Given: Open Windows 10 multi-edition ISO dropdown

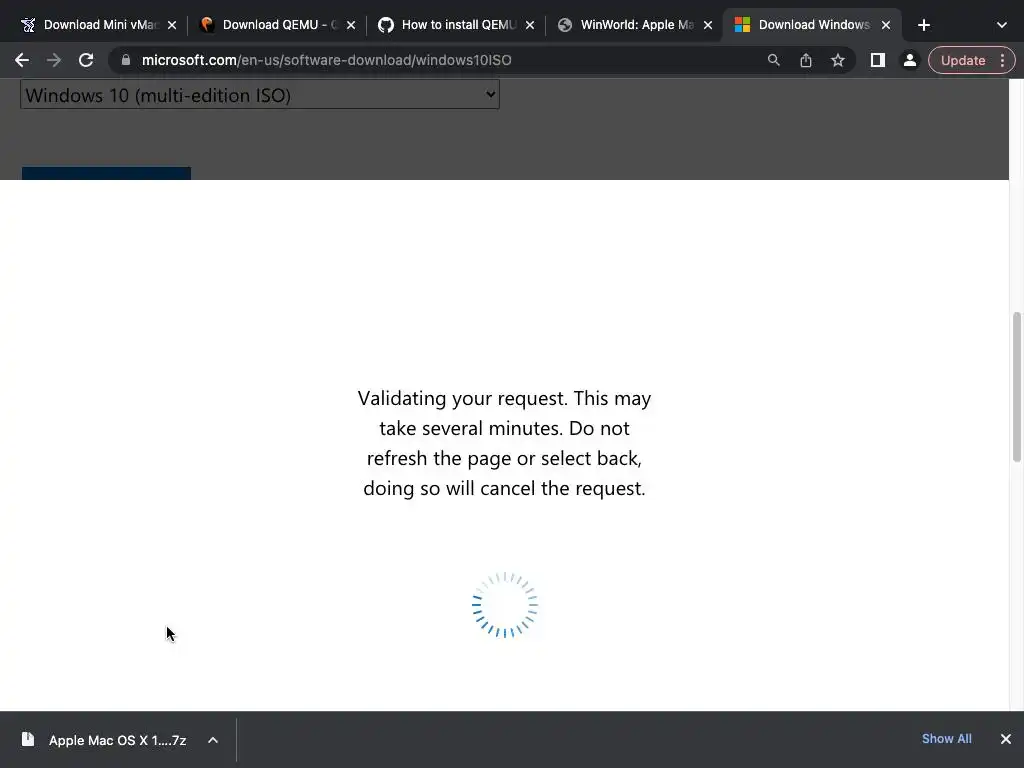Looking at the screenshot, I should [260, 95].
